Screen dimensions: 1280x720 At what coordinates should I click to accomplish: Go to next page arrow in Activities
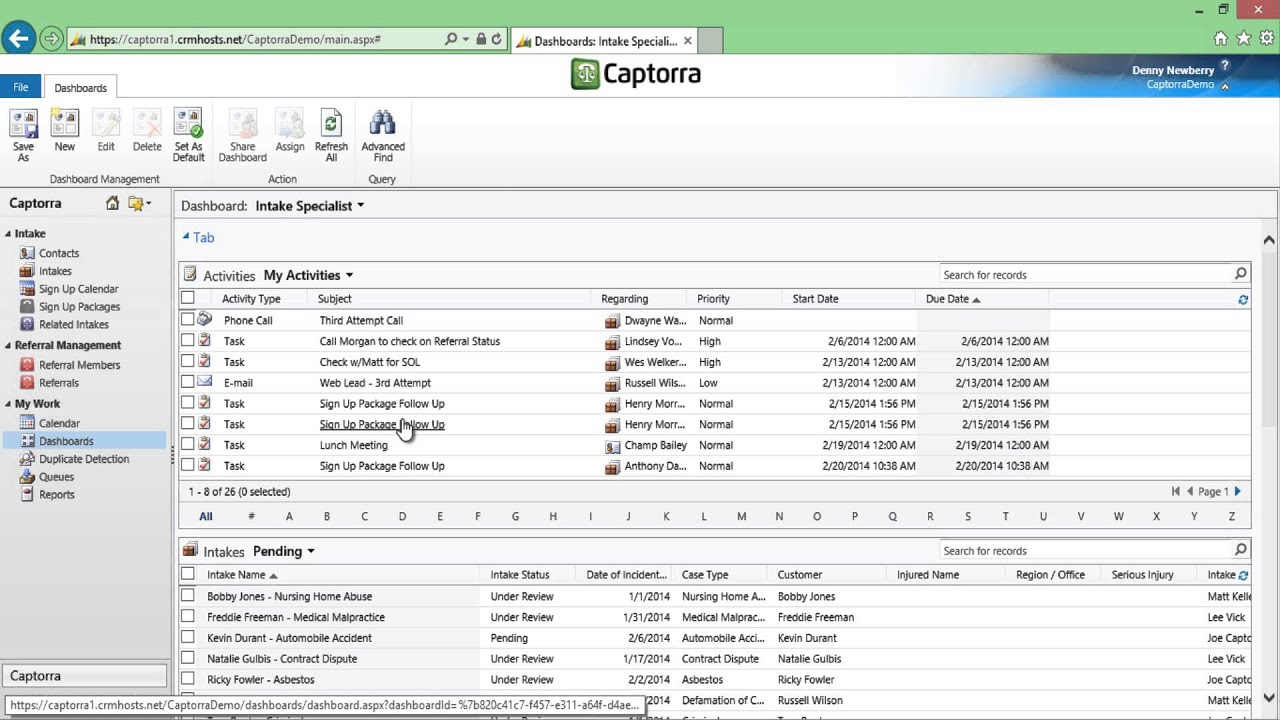pyautogui.click(x=1237, y=492)
